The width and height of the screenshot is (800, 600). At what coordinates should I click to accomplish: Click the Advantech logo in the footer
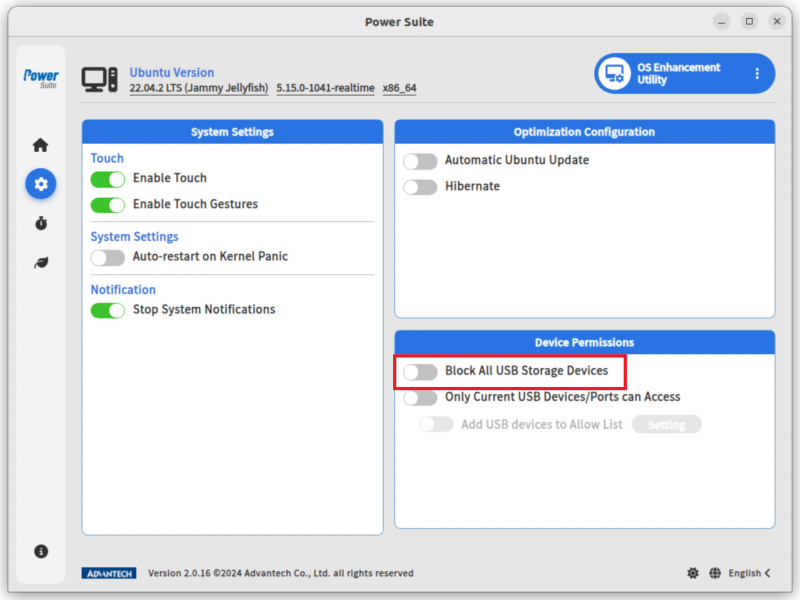pyautogui.click(x=109, y=572)
